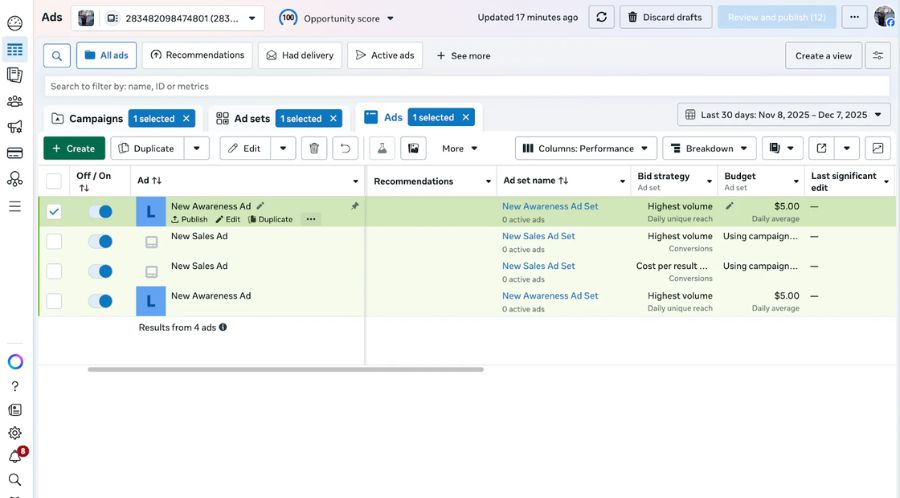900x498 pixels.
Task: Click the Create a view button
Action: (x=823, y=56)
